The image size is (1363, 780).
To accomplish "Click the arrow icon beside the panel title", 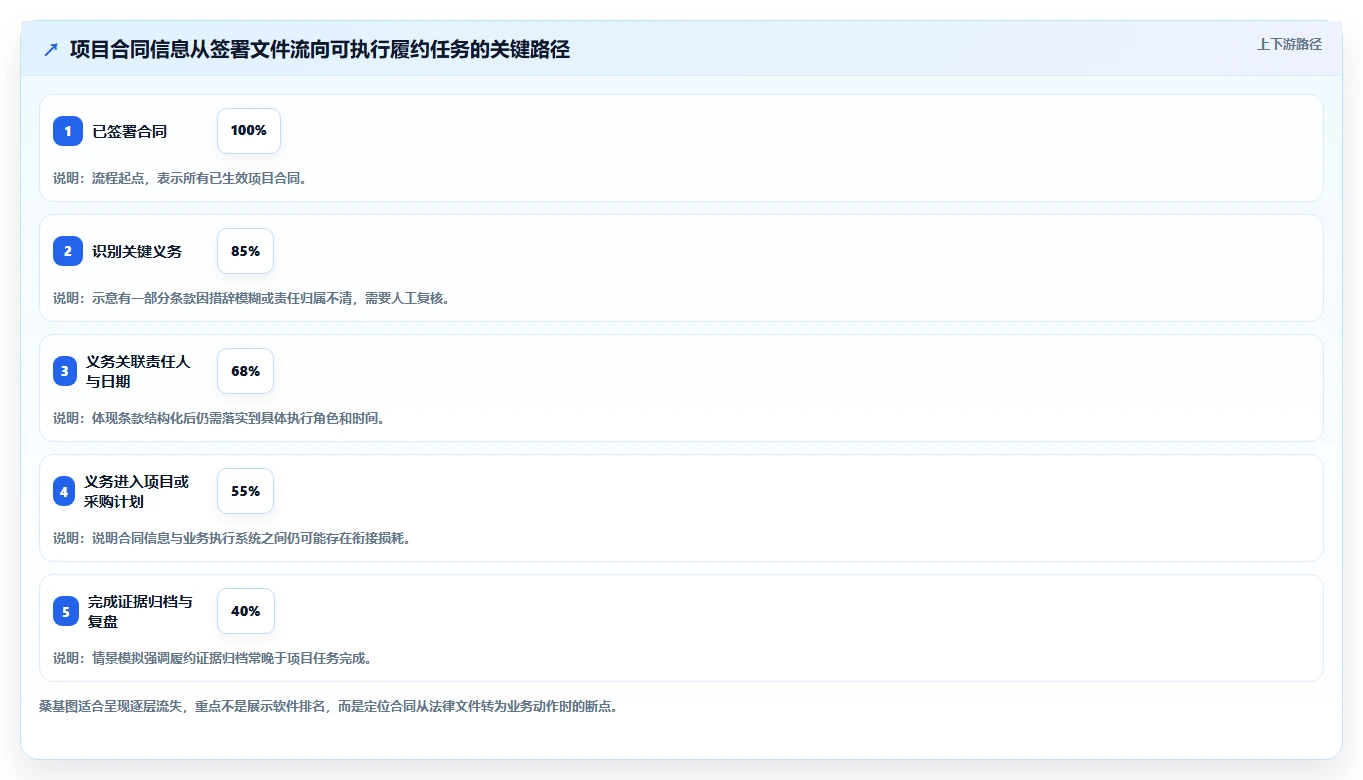I will pos(50,49).
